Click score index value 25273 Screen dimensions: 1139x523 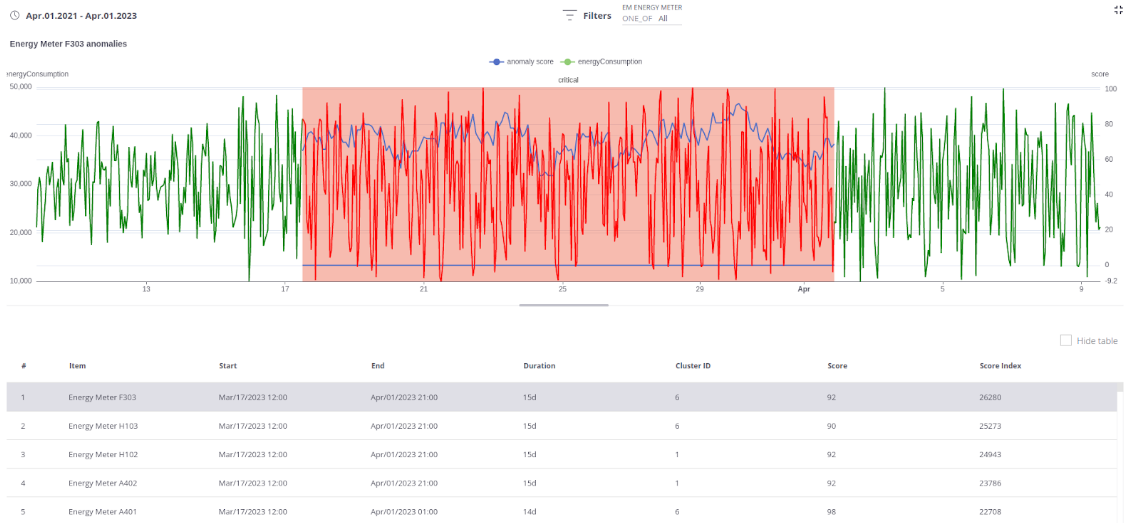click(x=990, y=426)
